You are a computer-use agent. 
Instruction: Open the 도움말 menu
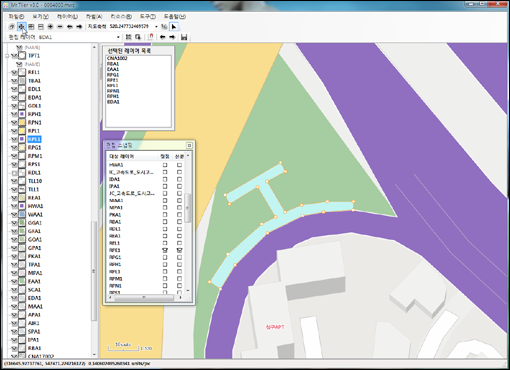point(175,16)
